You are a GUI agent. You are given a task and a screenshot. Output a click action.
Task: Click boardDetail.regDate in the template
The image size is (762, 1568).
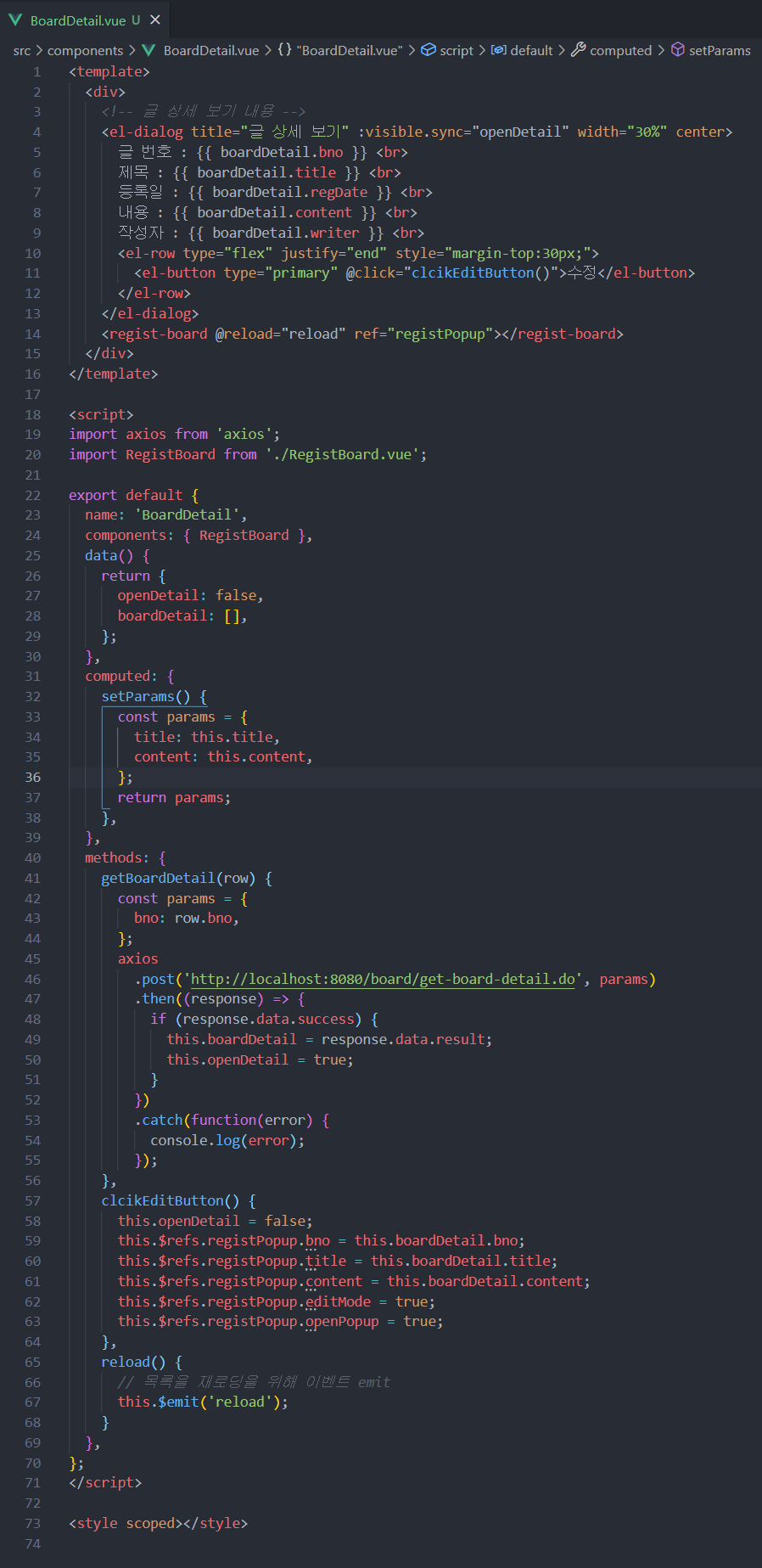pos(290,193)
